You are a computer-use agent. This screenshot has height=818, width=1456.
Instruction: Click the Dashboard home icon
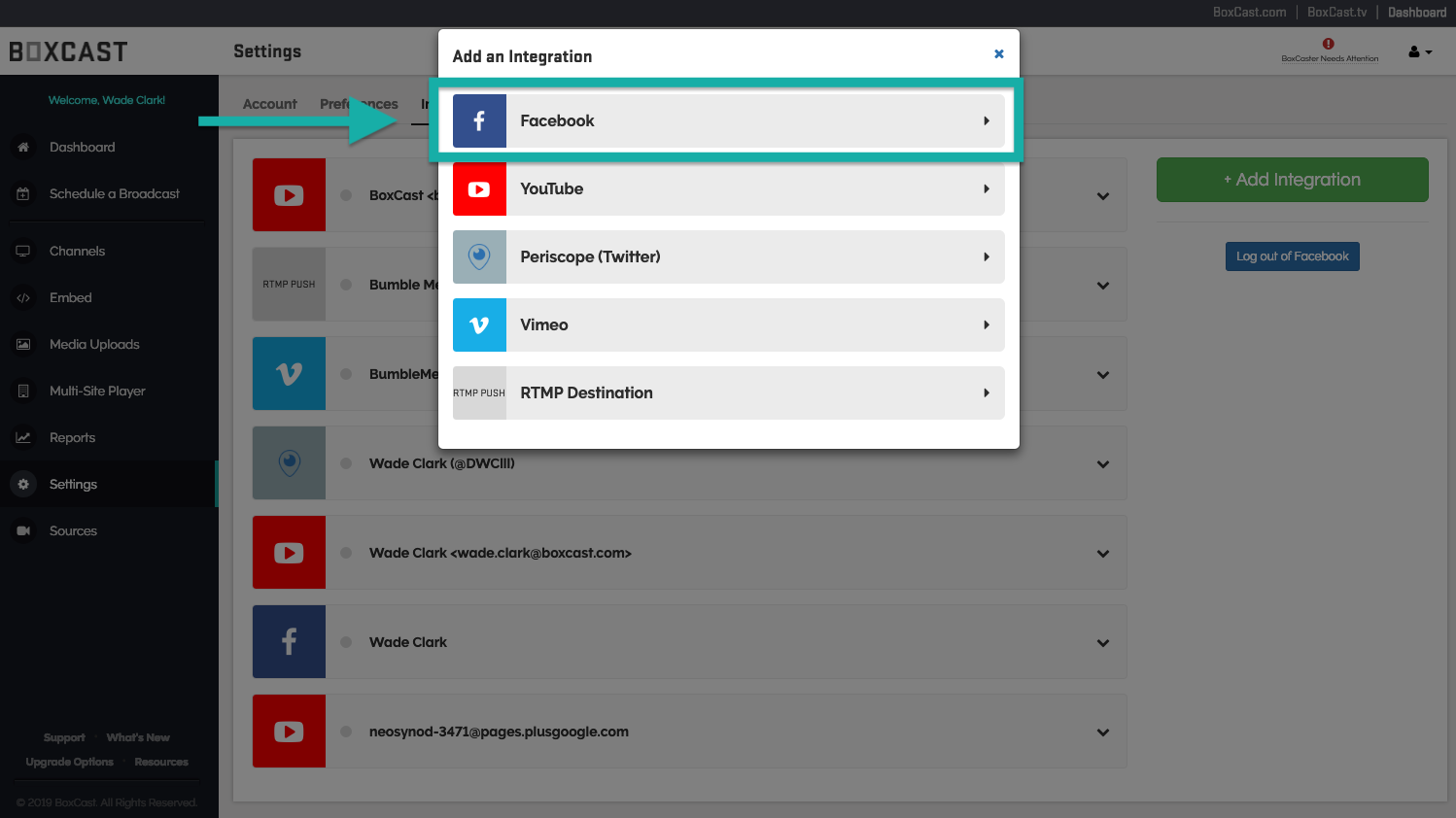click(x=23, y=147)
